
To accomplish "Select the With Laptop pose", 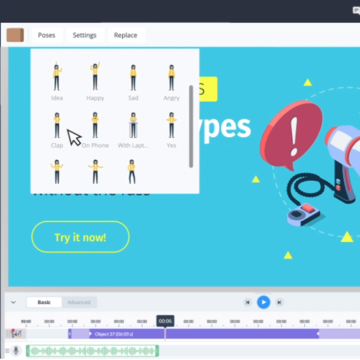I will click(133, 129).
